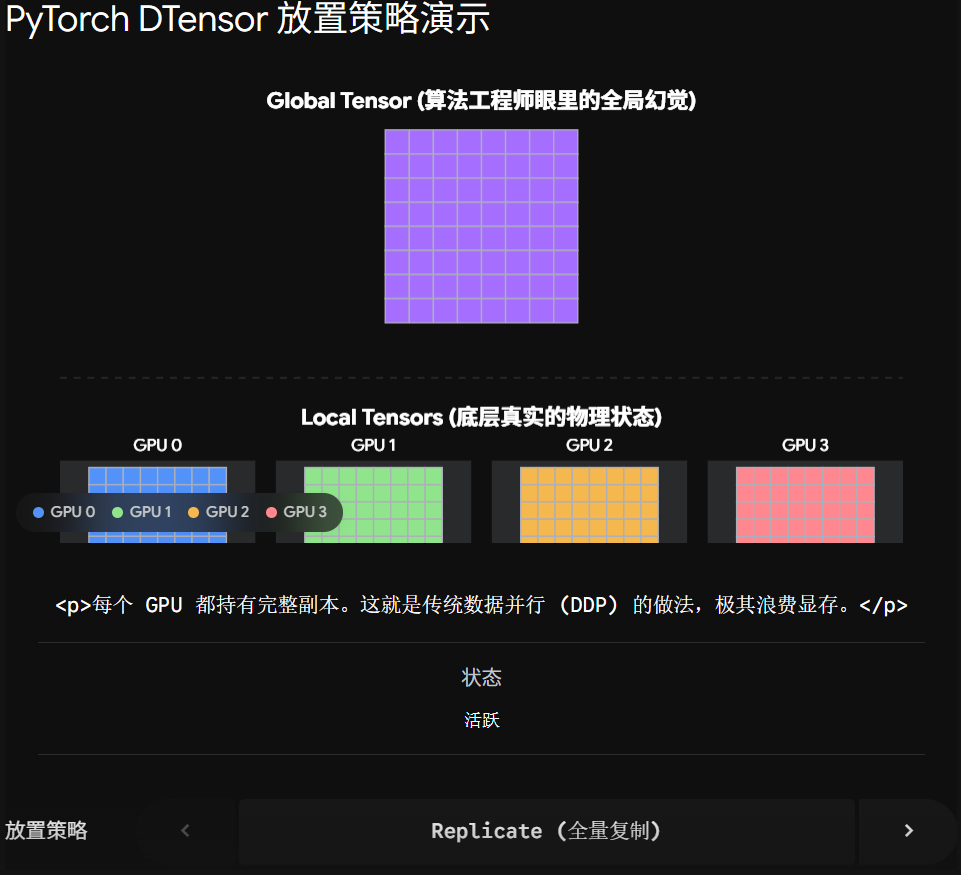The image size is (961, 875).
Task: Click the blue GPU 0 legend dot
Action: point(39,512)
